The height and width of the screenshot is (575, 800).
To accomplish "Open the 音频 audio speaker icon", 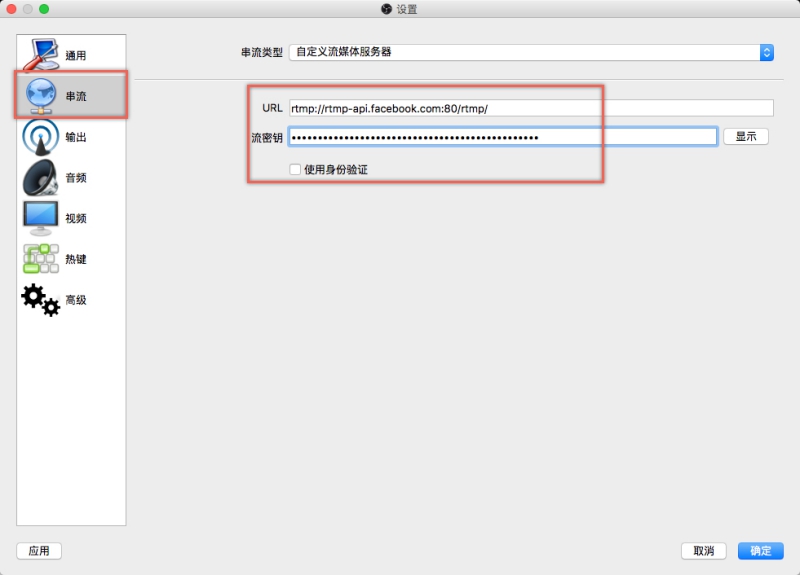I will tap(41, 178).
